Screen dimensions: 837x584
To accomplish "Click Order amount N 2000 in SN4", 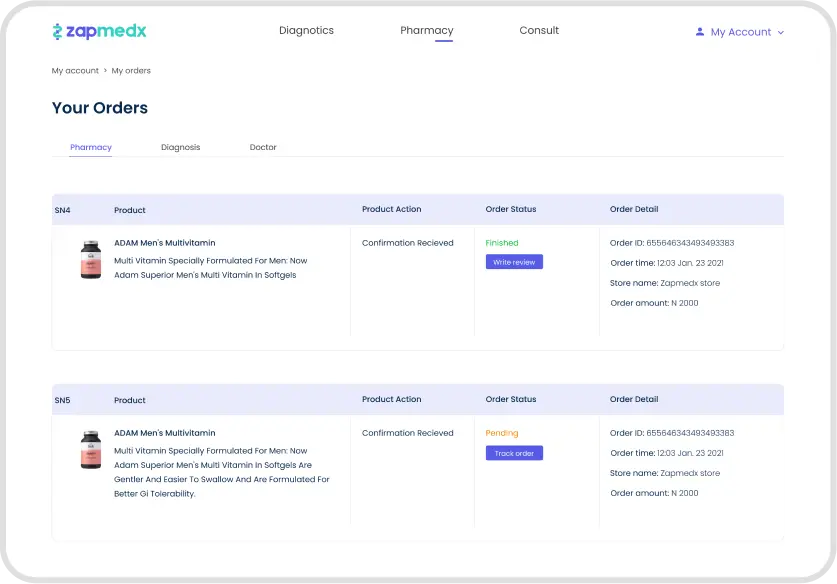I will pyautogui.click(x=654, y=303).
